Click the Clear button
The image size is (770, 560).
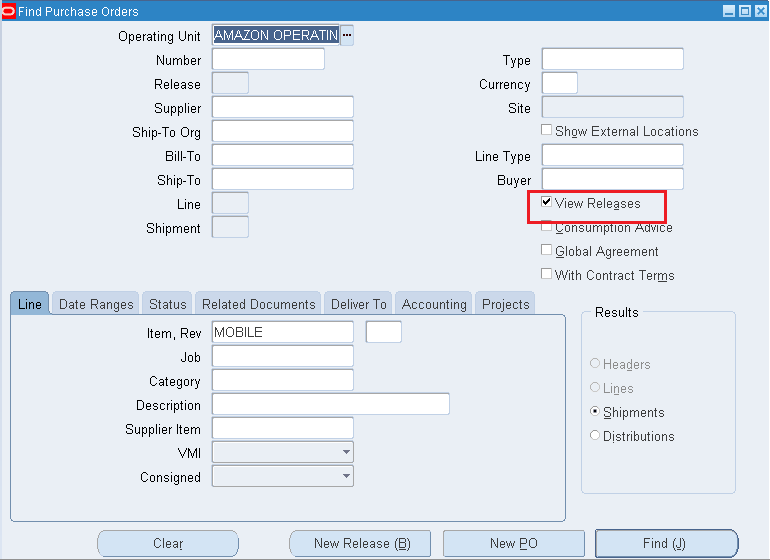[x=168, y=543]
